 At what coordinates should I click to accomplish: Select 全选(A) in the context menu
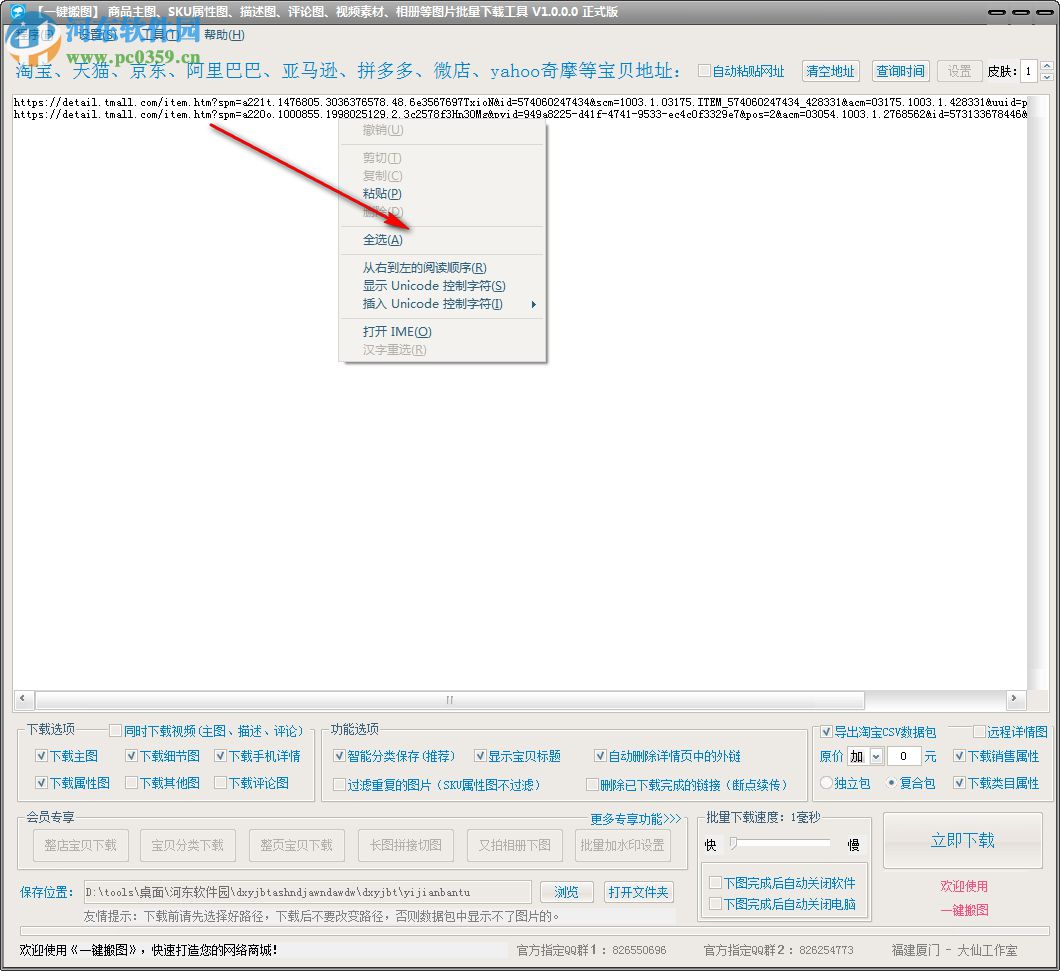tap(381, 240)
